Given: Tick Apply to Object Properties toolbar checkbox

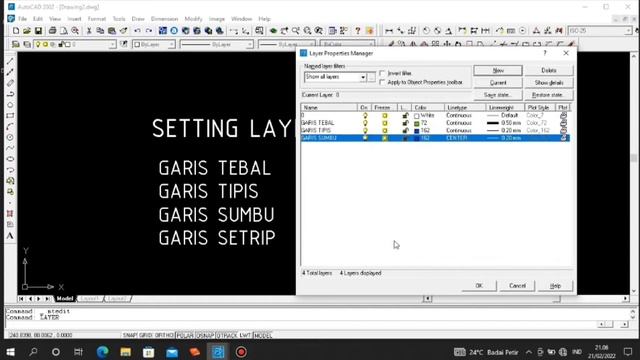Looking at the screenshot, I should pyautogui.click(x=382, y=82).
